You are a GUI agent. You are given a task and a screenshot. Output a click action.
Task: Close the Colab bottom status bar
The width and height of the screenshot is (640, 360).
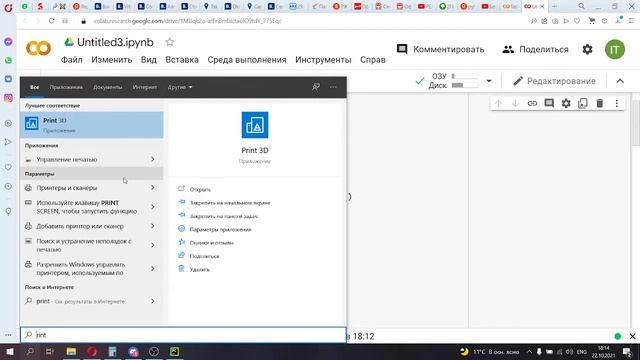pos(632,336)
